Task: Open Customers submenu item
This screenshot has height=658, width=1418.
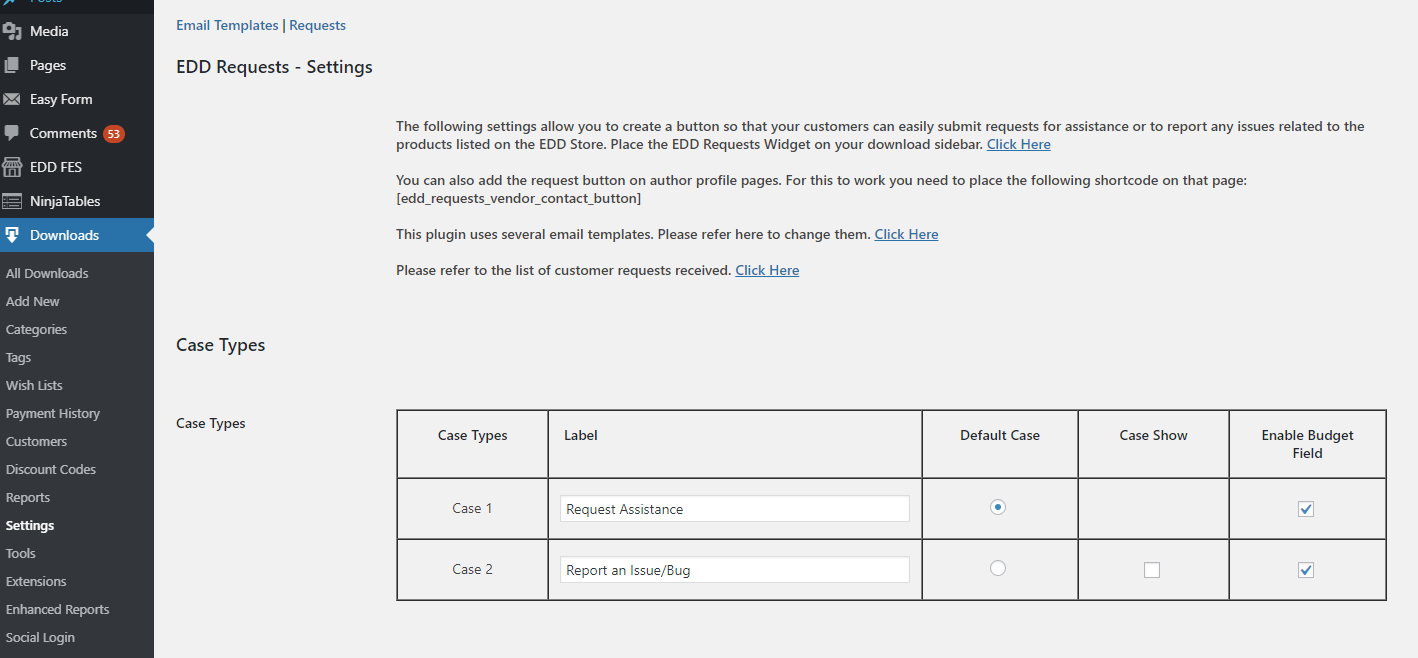Action: [37, 441]
